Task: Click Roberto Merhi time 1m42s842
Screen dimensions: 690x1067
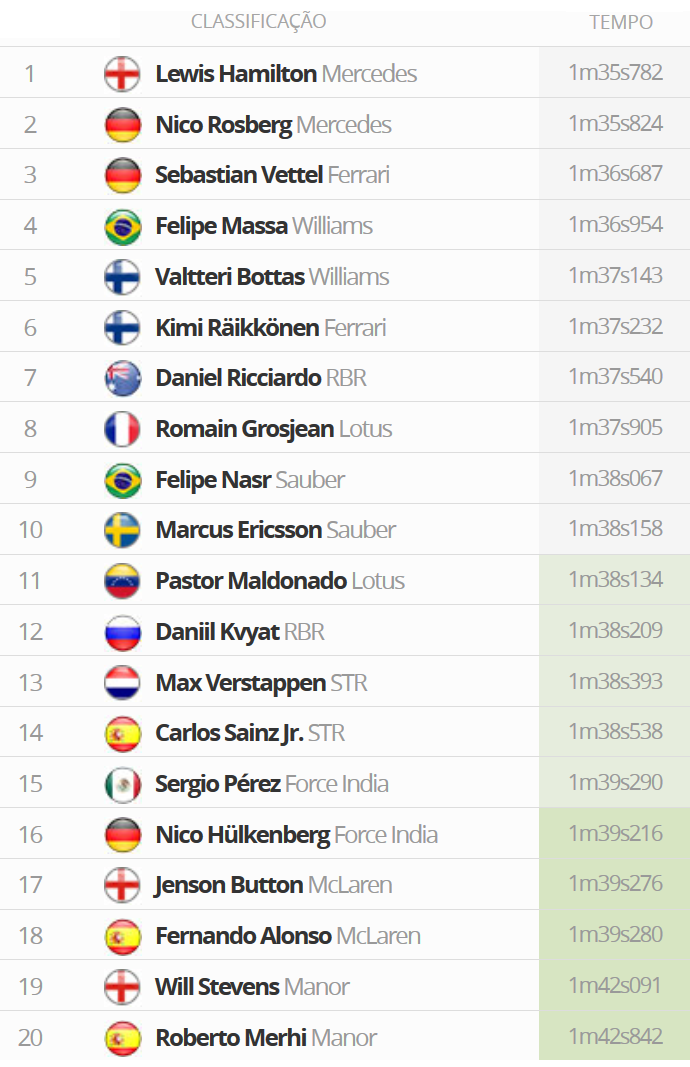Action: coord(616,1036)
